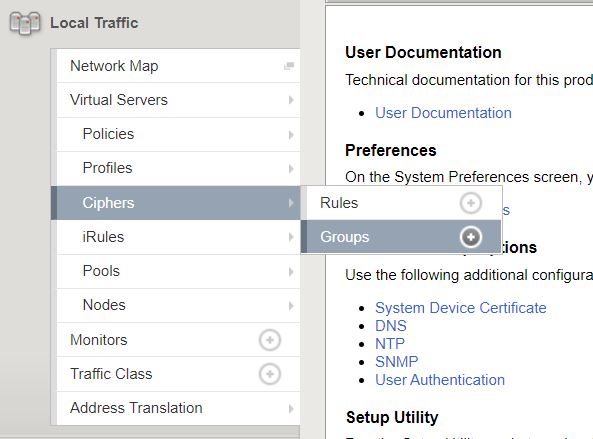Screen dimensions: 593x439
Task: Expand Ciphers submenu arrow
Action: (x=291, y=203)
